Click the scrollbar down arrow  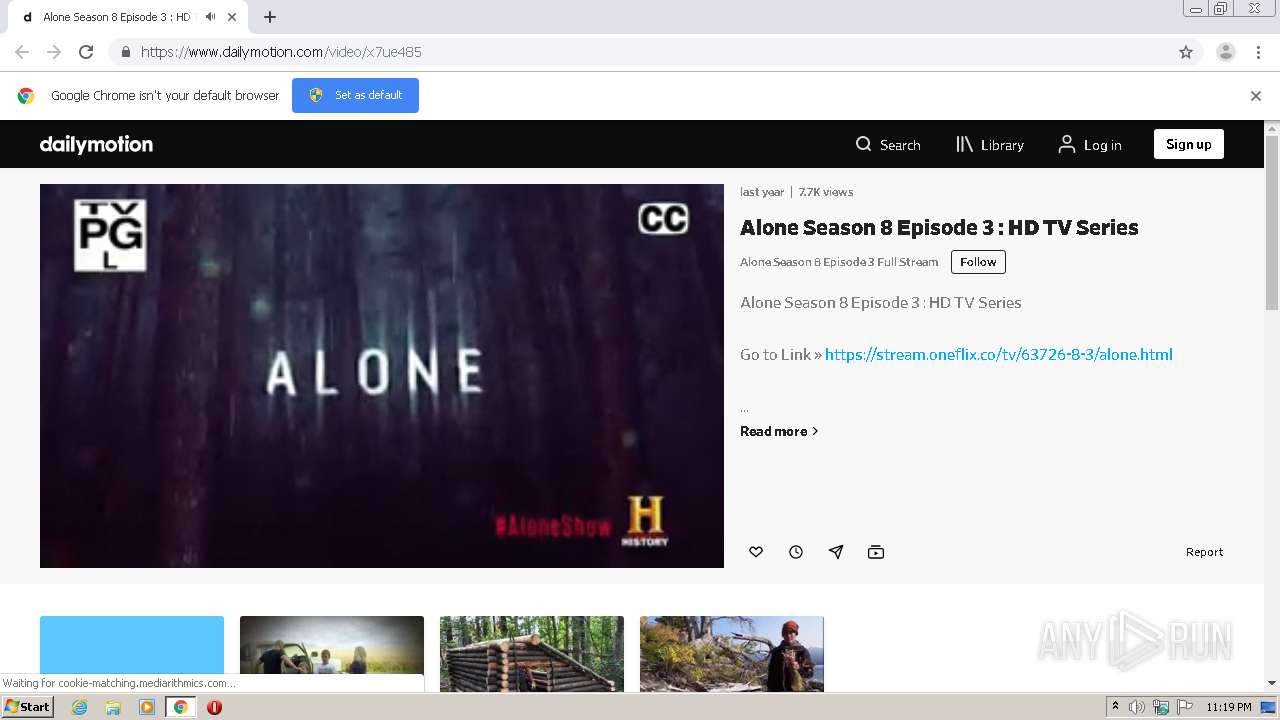tap(1272, 683)
